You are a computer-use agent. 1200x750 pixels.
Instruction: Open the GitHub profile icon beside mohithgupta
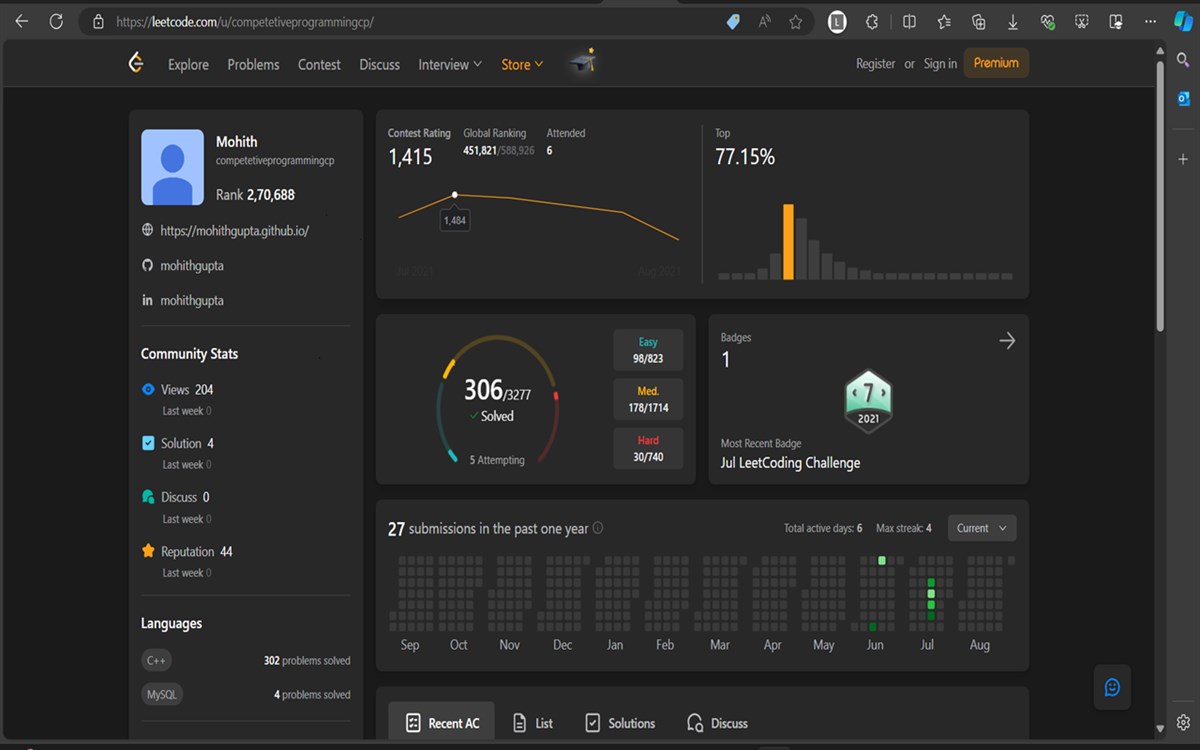(148, 265)
